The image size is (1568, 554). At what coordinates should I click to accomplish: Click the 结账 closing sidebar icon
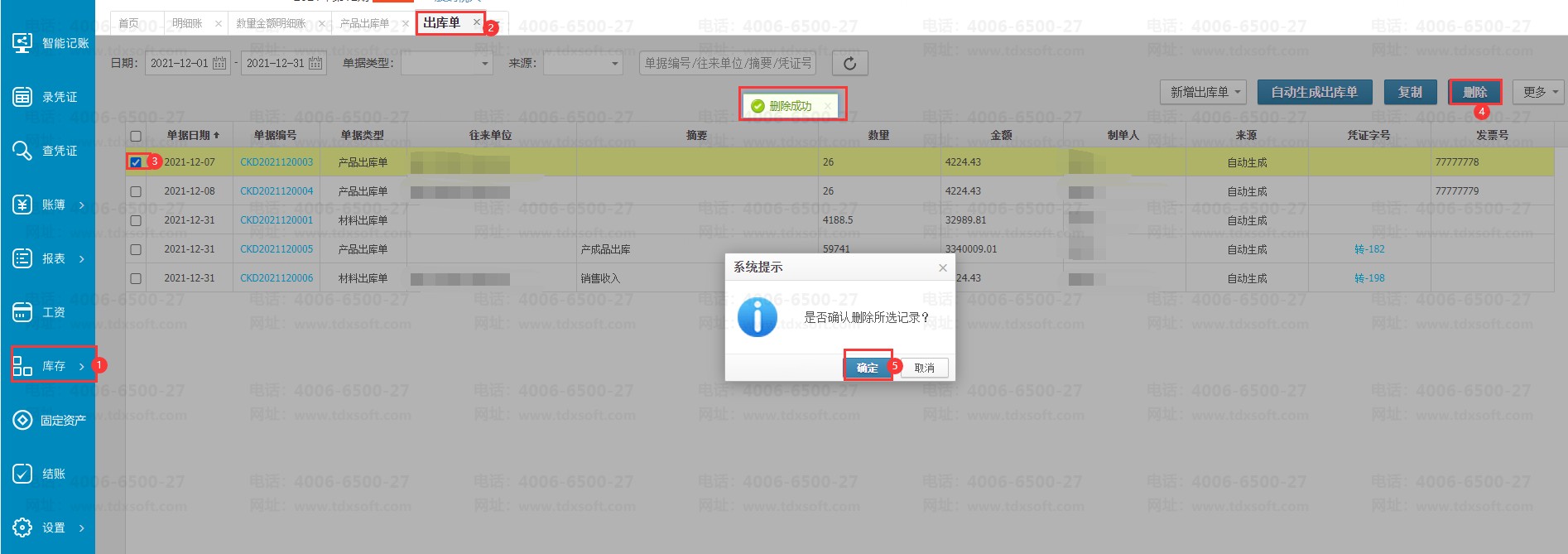coord(22,474)
